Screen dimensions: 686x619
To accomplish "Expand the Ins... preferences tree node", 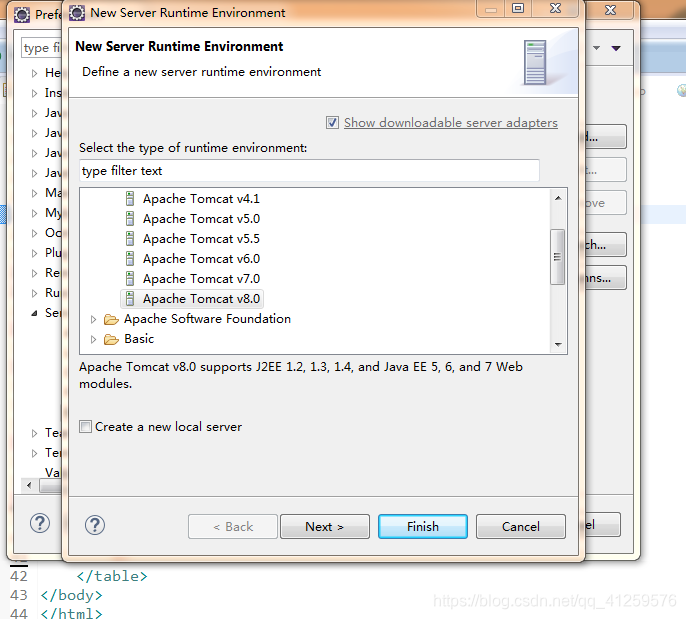I will tap(35, 93).
